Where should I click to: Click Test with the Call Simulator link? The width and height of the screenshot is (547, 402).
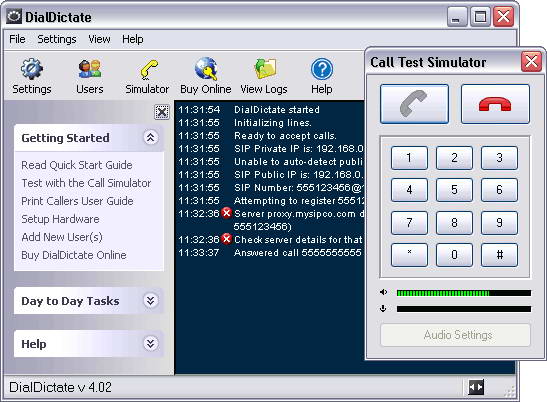click(86, 183)
